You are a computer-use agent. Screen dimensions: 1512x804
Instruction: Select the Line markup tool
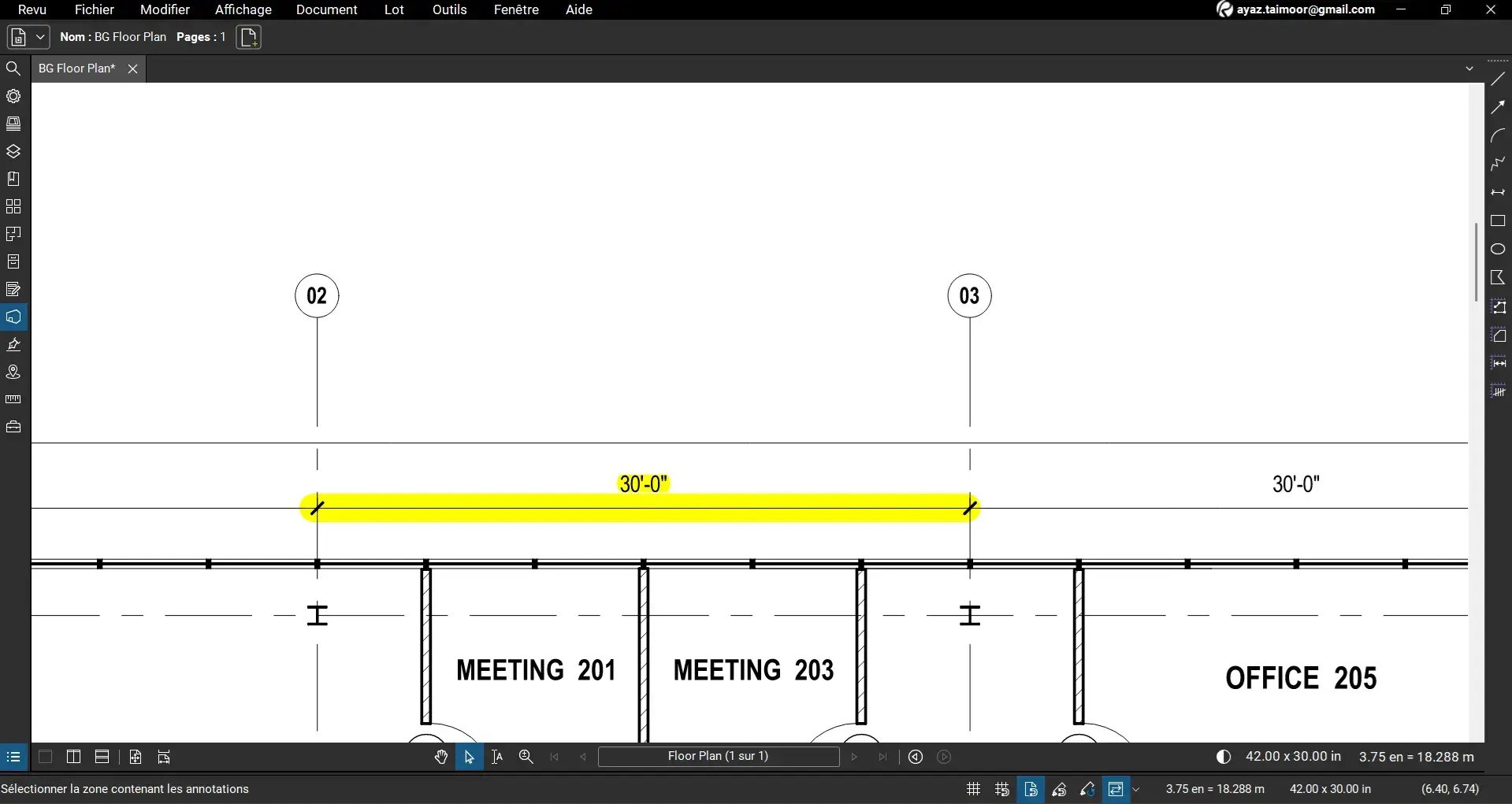click(x=1498, y=79)
